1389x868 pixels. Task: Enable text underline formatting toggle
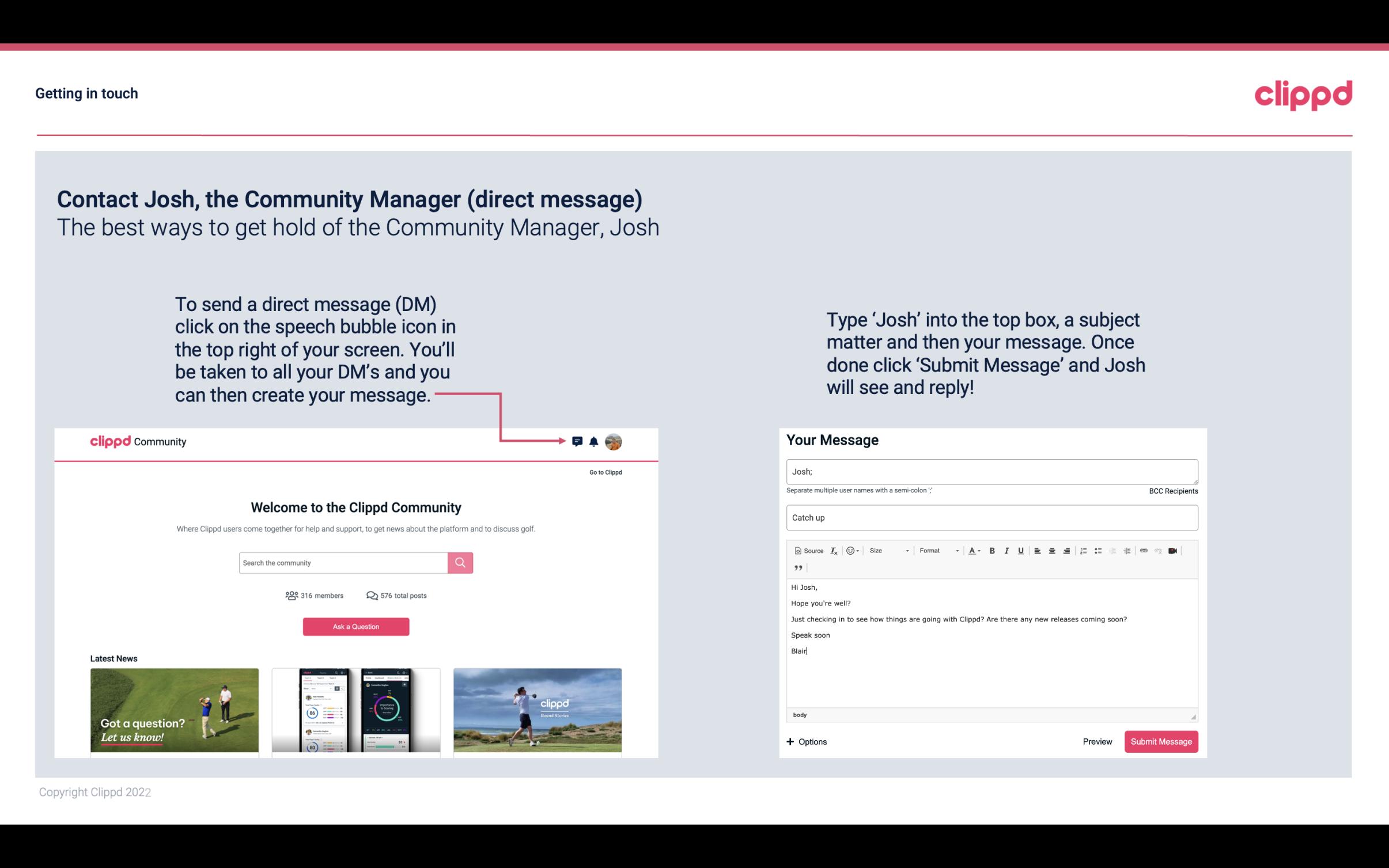[x=1021, y=550]
